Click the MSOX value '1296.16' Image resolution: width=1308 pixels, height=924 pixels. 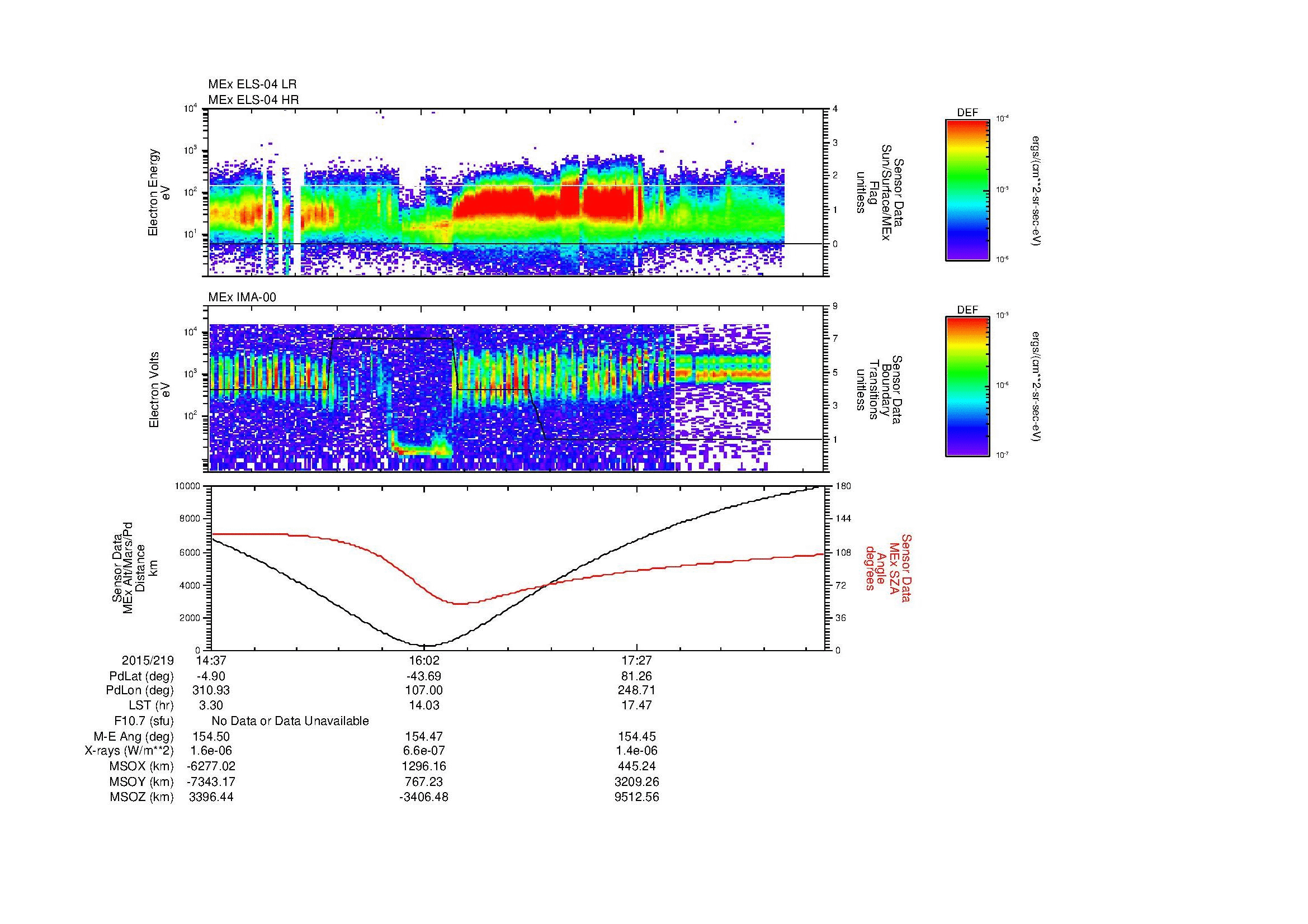(x=424, y=766)
